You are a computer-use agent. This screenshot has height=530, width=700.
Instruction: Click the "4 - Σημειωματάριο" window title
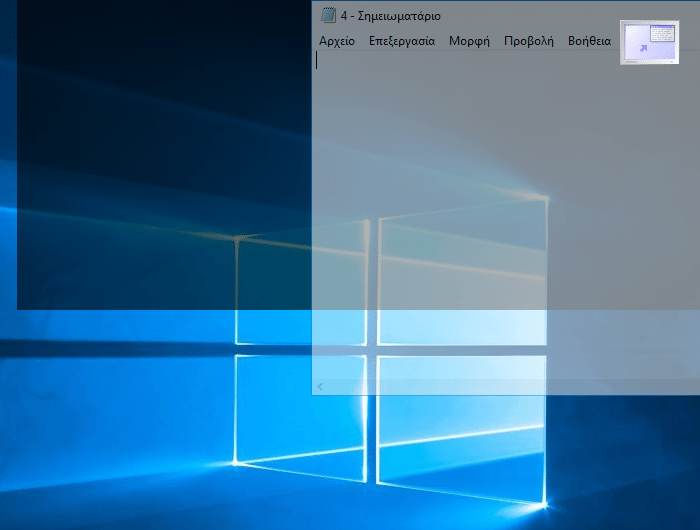click(391, 16)
